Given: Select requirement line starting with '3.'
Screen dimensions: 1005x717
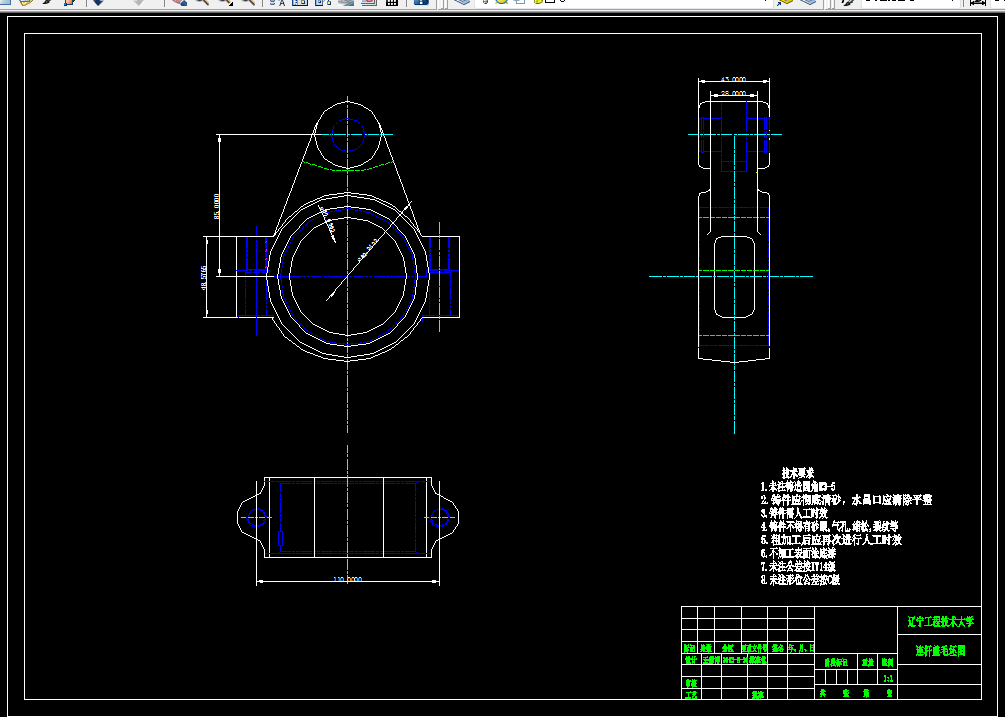Looking at the screenshot, I should click(x=794, y=513).
